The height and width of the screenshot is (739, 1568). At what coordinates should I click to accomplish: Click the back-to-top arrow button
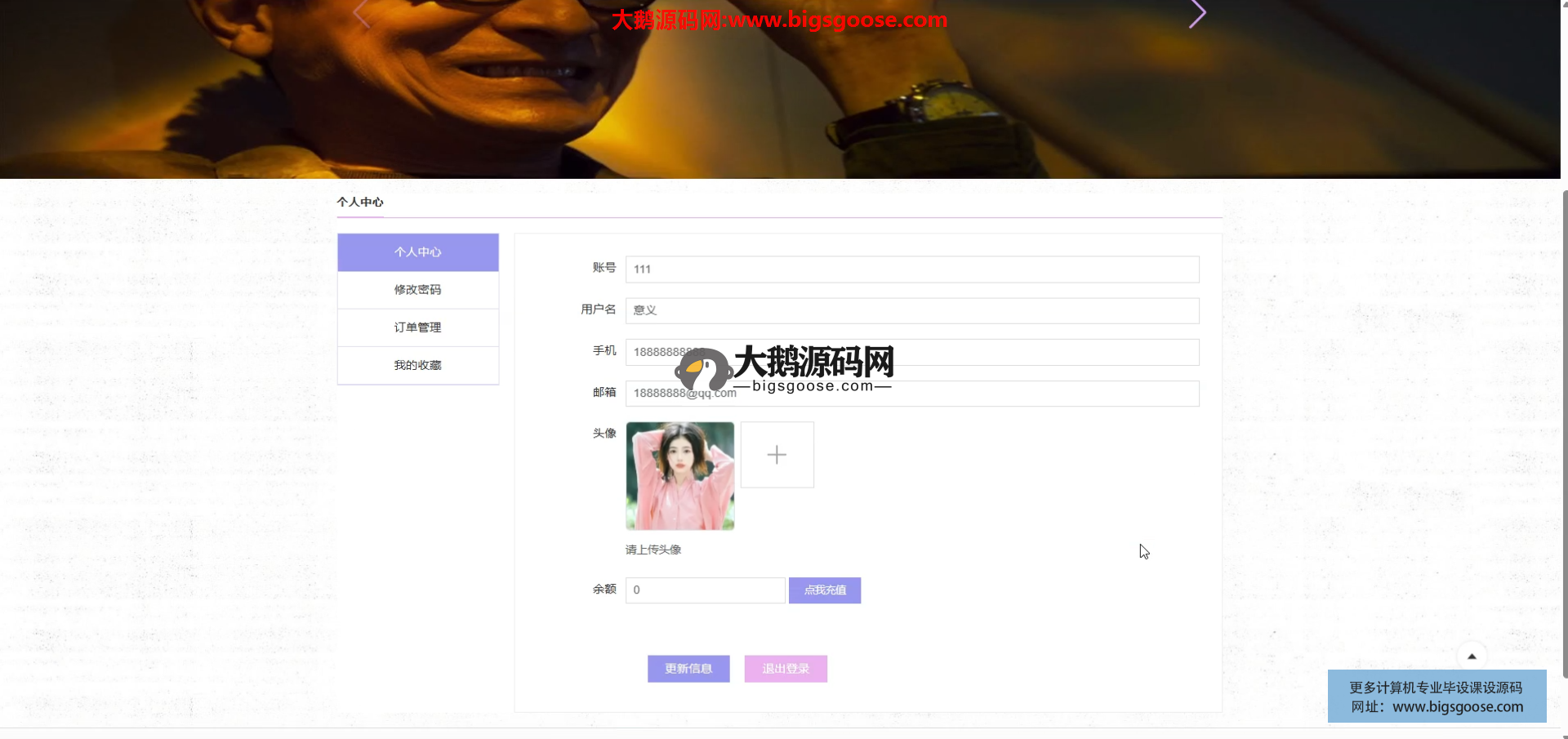(1472, 656)
